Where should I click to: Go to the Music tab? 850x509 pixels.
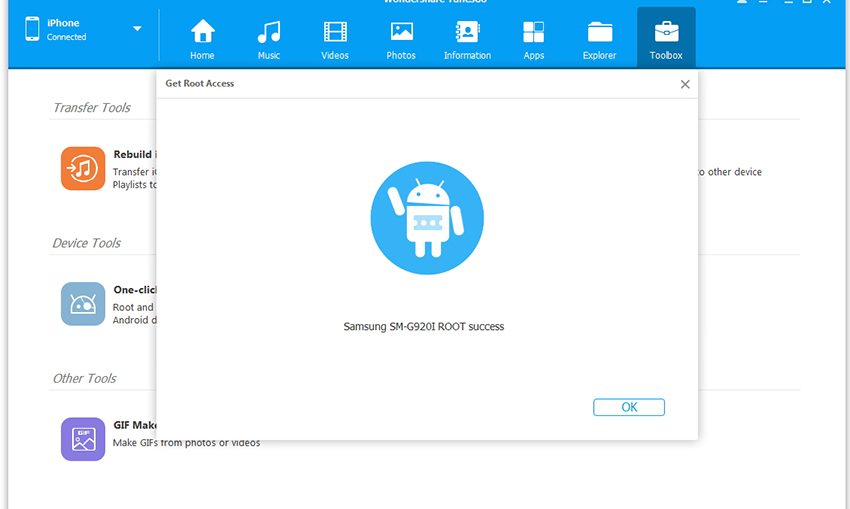pyautogui.click(x=269, y=39)
